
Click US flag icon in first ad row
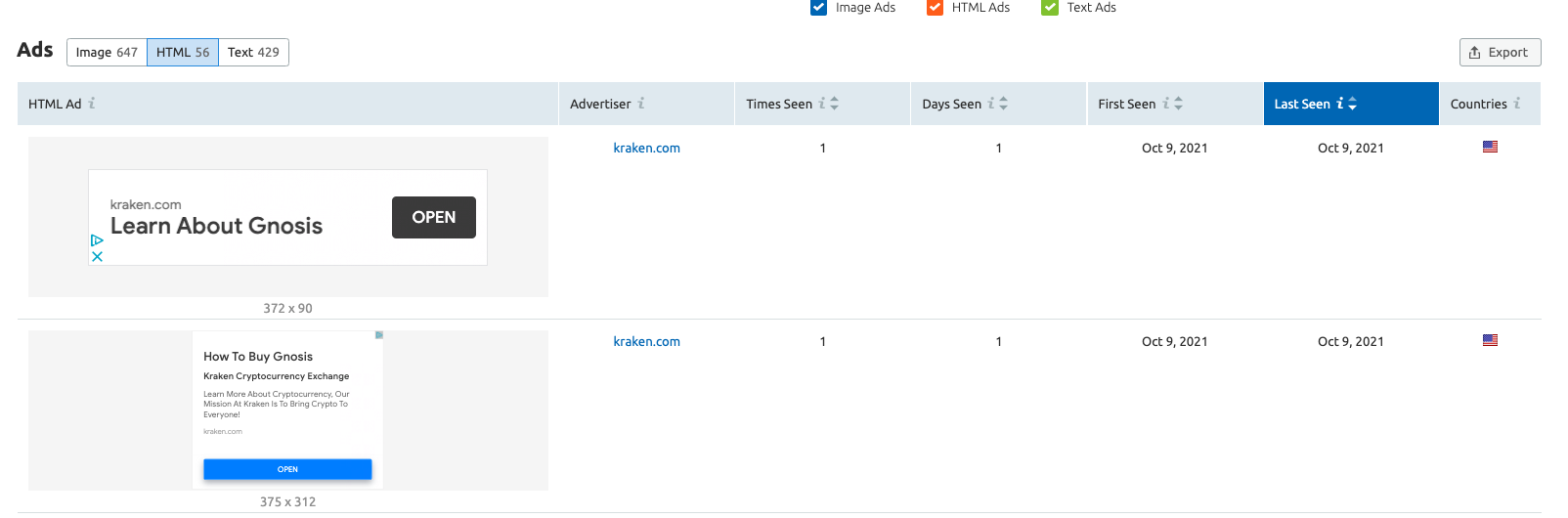(1490, 147)
